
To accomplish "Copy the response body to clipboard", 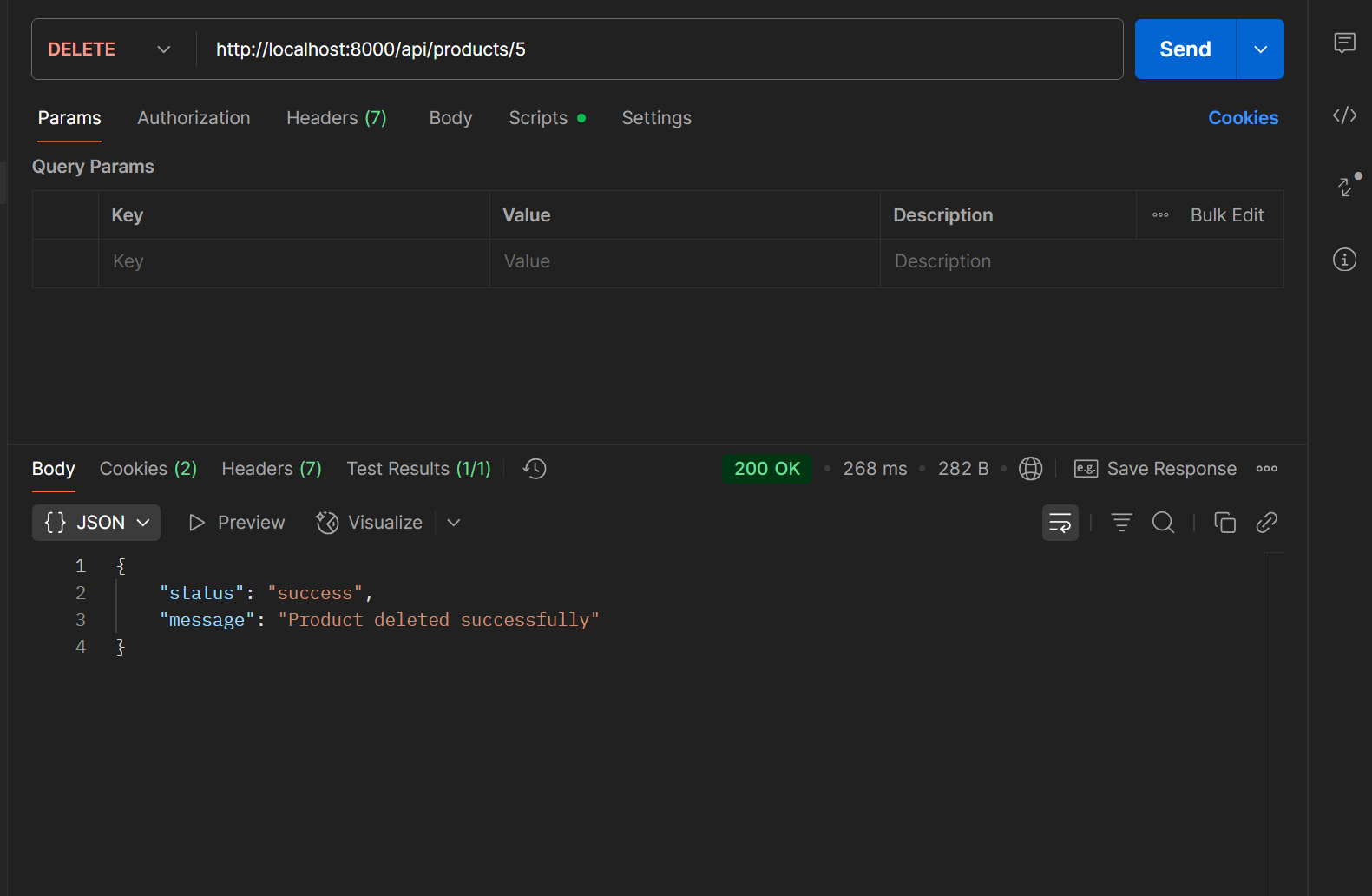I will pos(1224,523).
